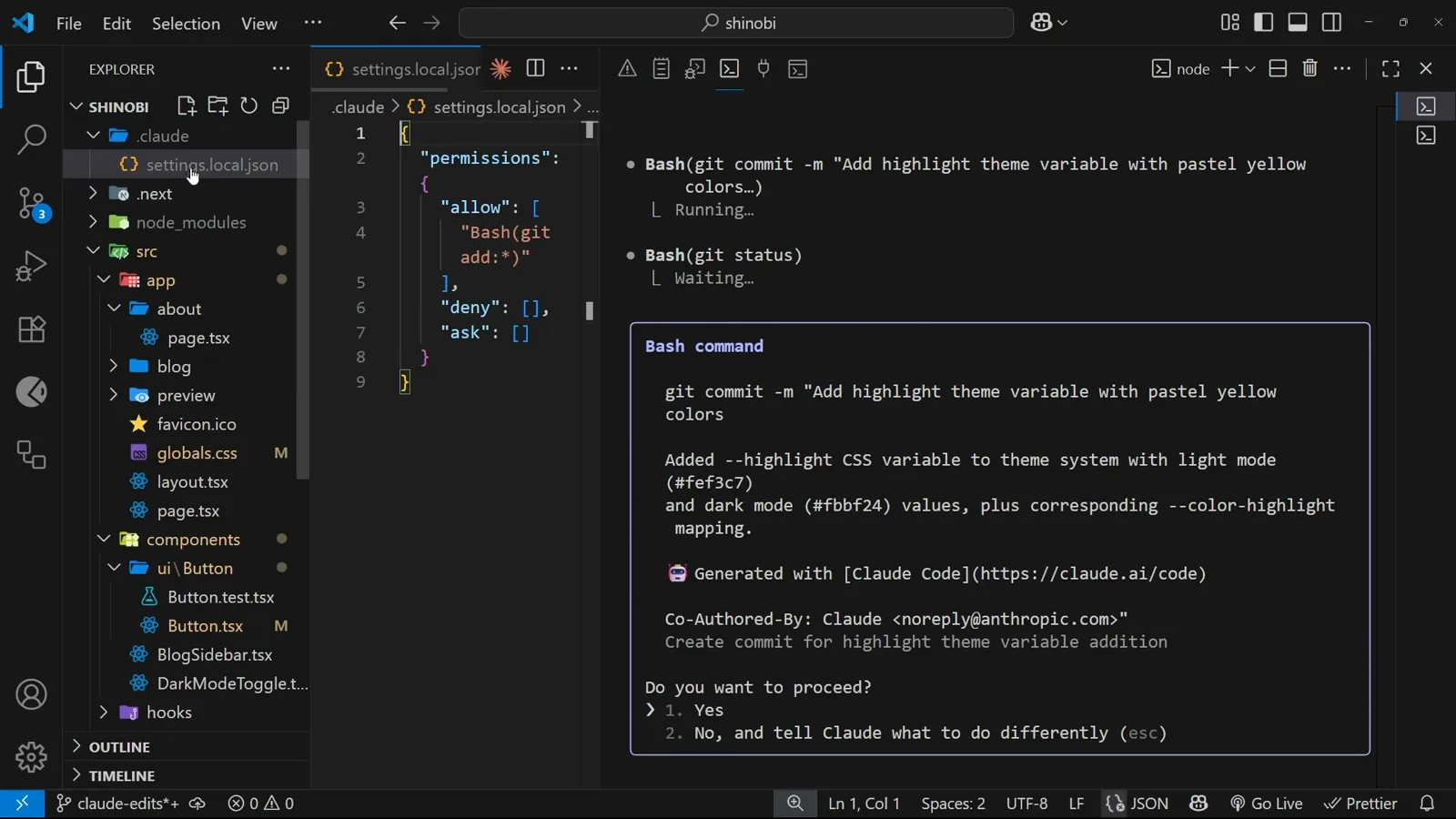Start Go Live server
The height and width of the screenshot is (819, 1456).
1267,804
